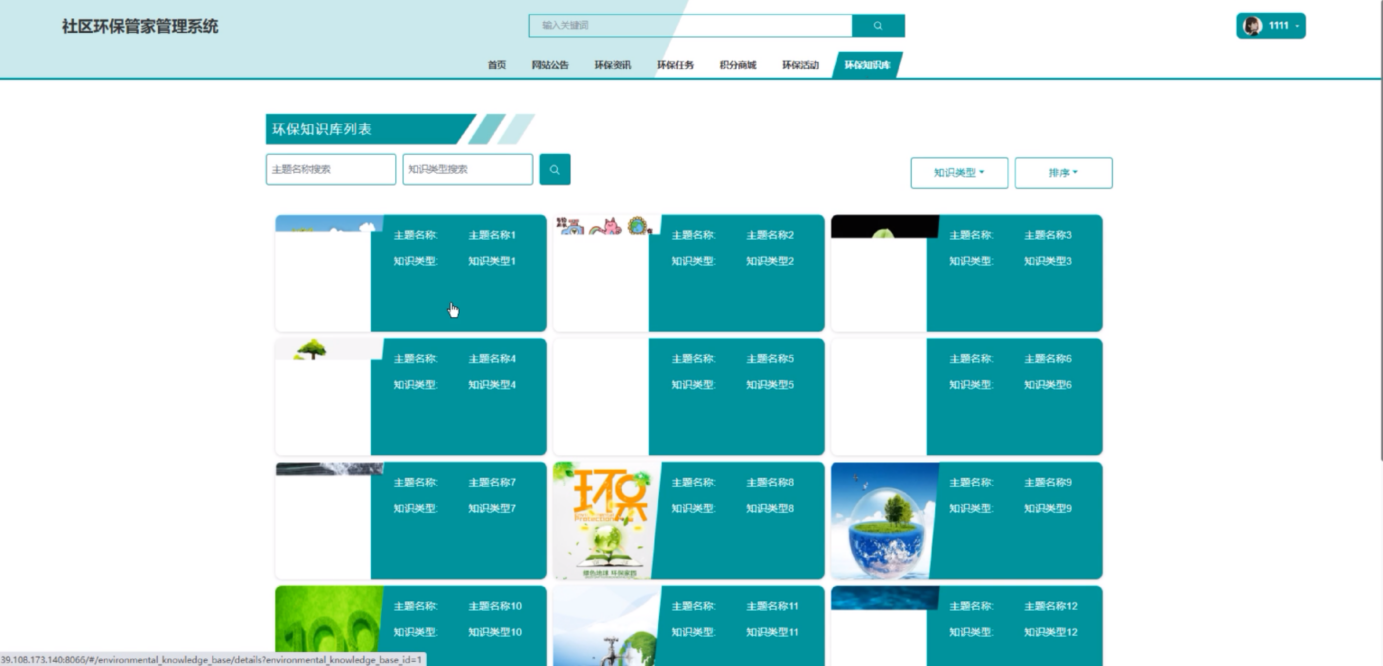This screenshot has height=666, width=1383.
Task: Click the text 主题名称9
Action: tap(1048, 483)
